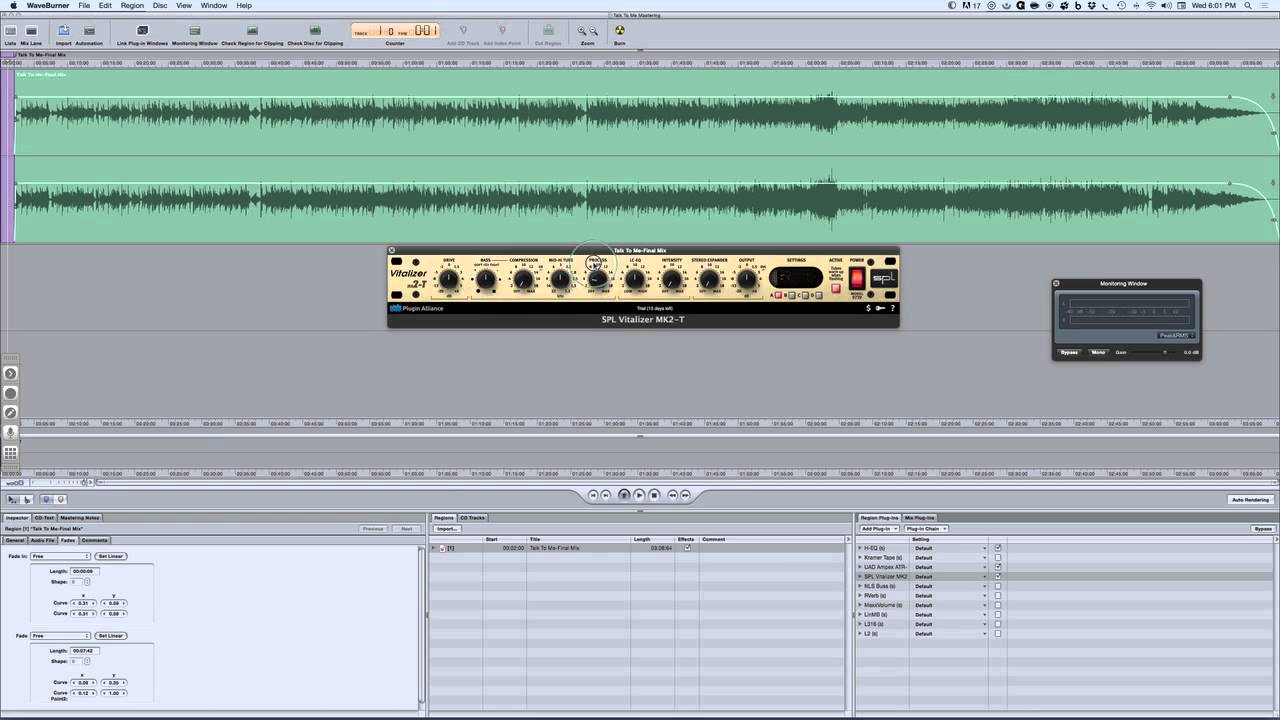Toggle the Vitalizer red power switch

coord(857,279)
